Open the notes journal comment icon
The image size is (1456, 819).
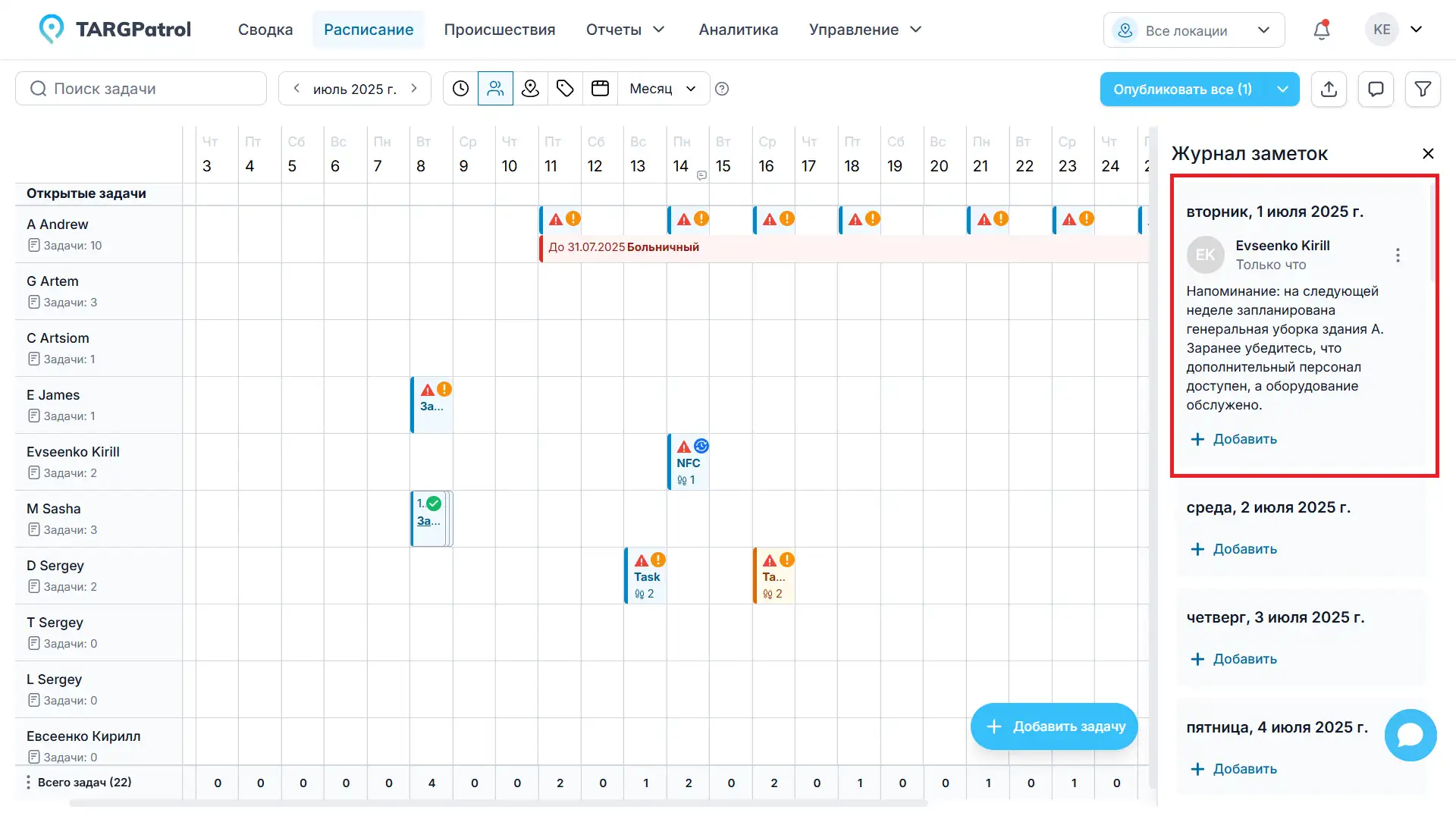pos(1376,89)
